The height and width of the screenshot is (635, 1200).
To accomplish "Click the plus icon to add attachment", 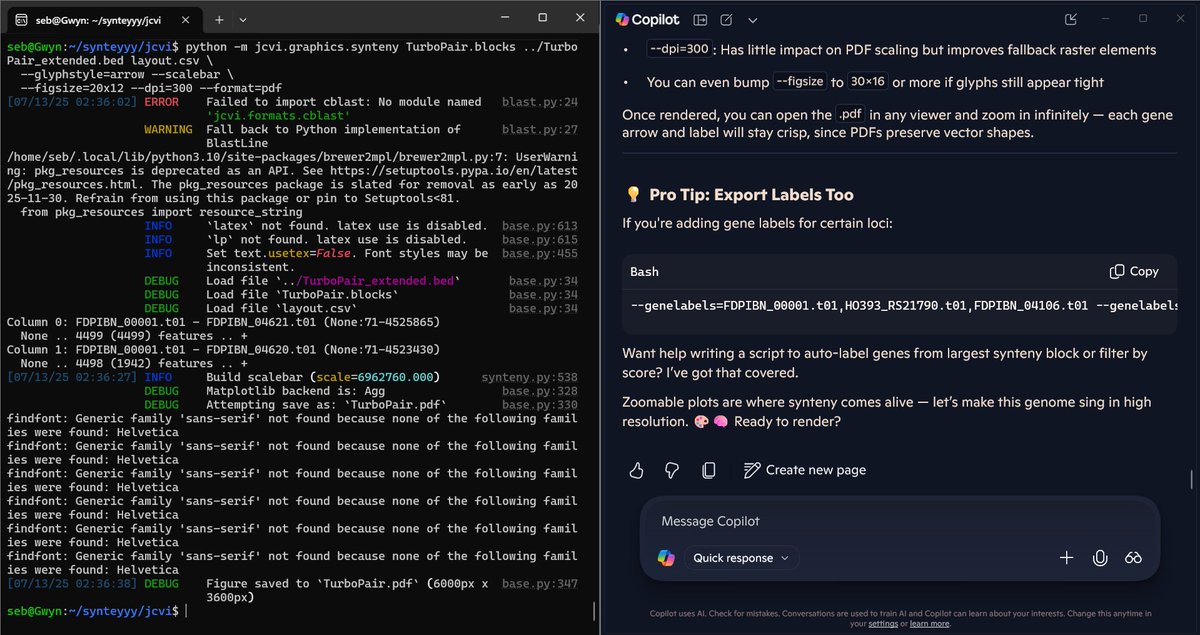I will coord(1067,558).
